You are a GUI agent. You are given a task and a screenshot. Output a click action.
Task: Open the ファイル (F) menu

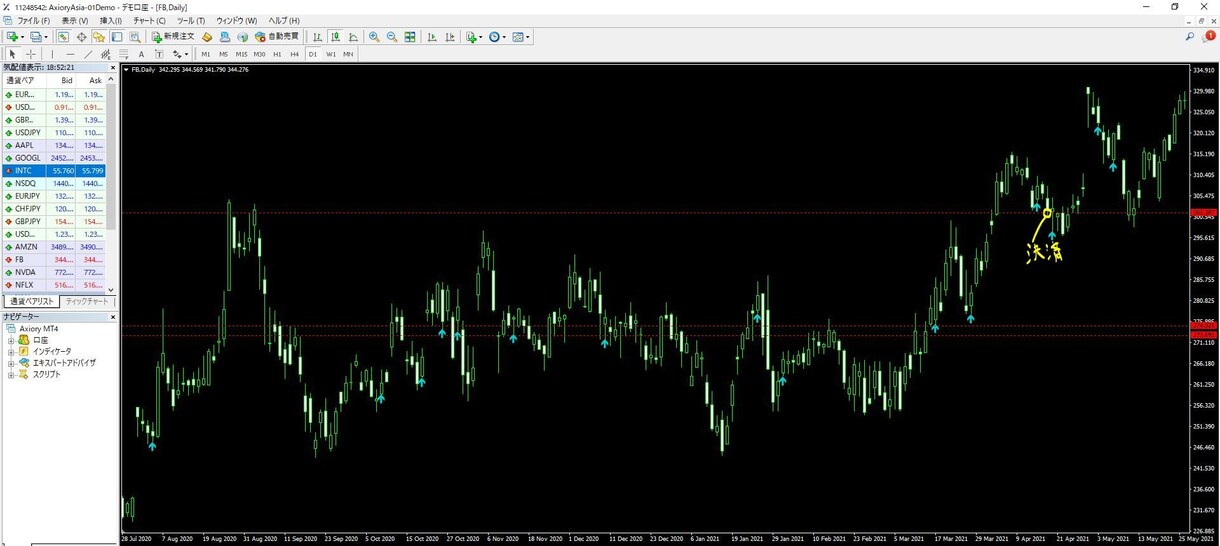33,20
